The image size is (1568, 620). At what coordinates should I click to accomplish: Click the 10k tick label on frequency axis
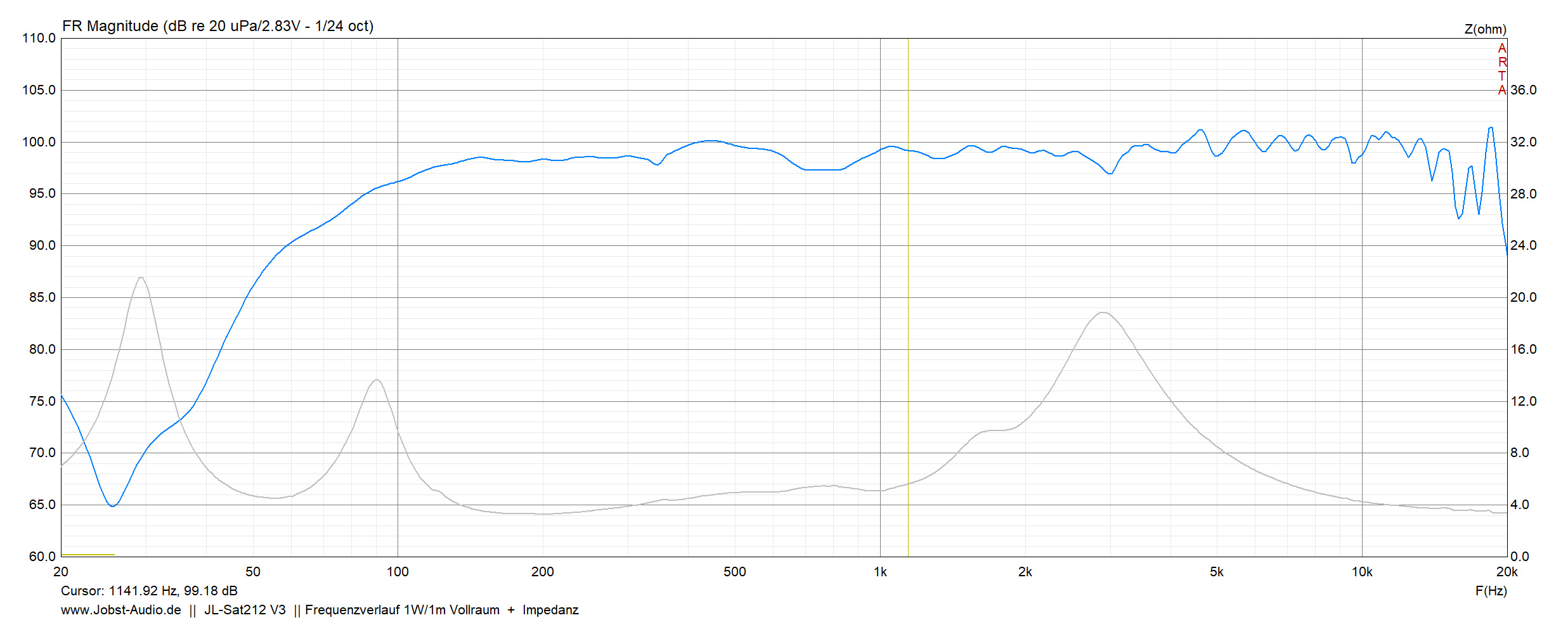click(1361, 572)
